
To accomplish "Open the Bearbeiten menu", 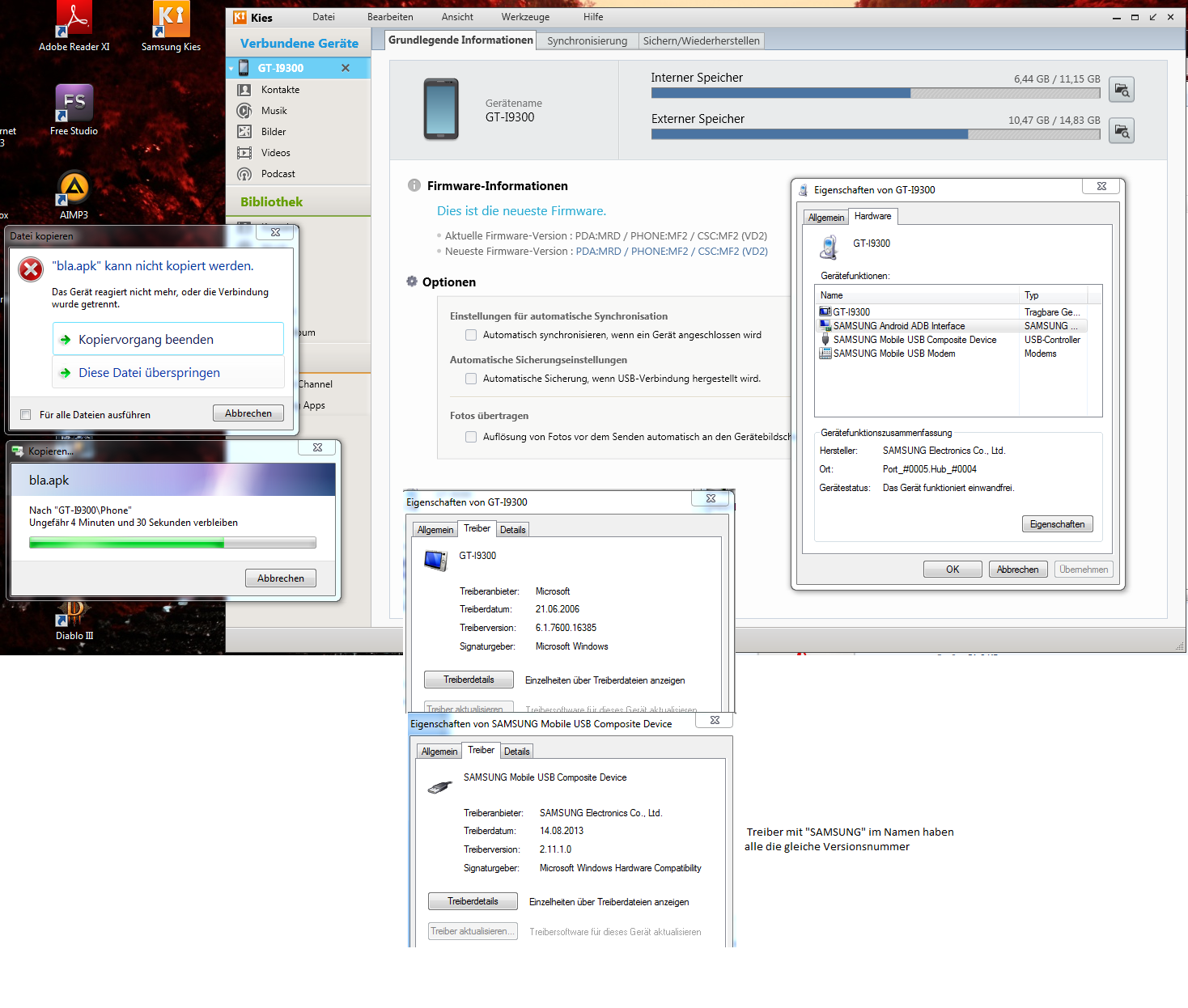I will (x=390, y=17).
